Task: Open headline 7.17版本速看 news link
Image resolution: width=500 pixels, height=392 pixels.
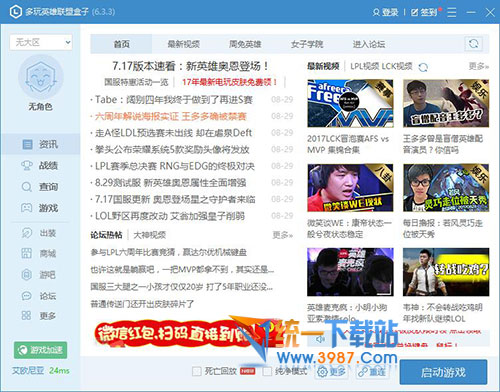Action: tap(191, 66)
